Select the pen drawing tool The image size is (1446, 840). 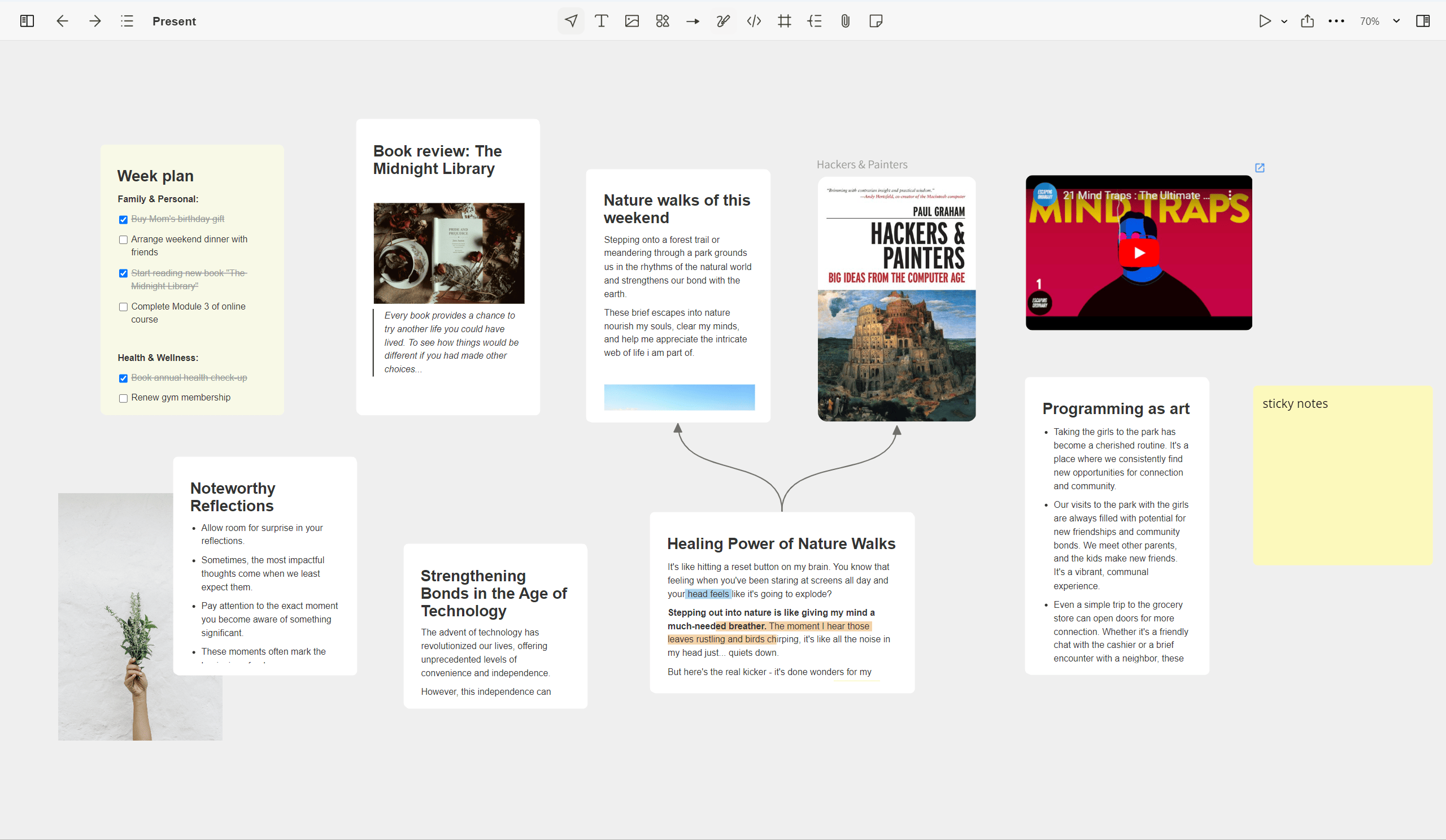tap(723, 21)
